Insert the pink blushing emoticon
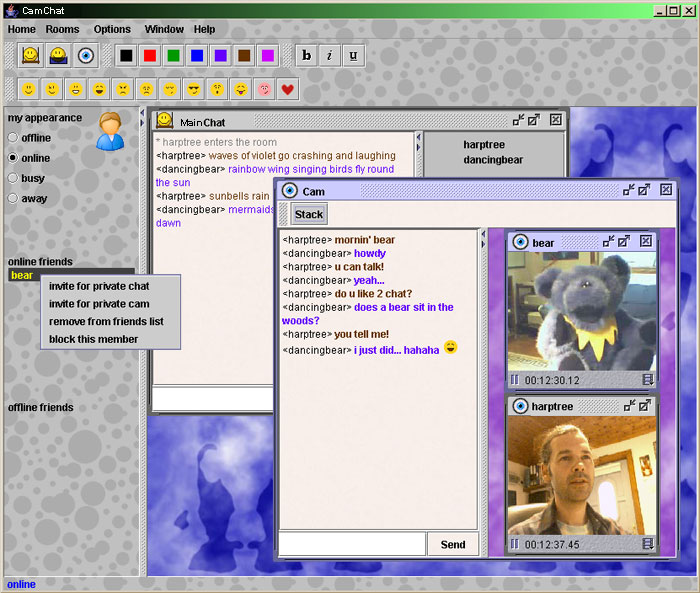The height and width of the screenshot is (593, 700). point(264,89)
